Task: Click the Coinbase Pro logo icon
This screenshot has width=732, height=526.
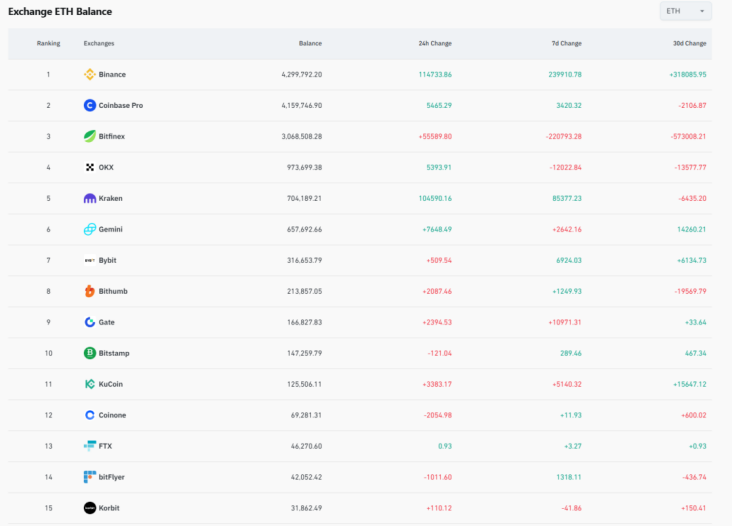Action: tap(90, 105)
